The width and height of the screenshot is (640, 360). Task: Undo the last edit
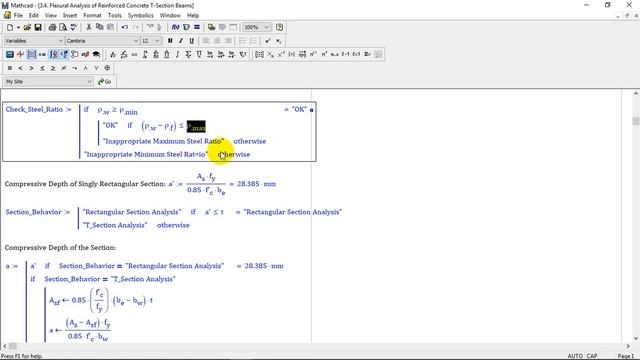click(x=125, y=27)
